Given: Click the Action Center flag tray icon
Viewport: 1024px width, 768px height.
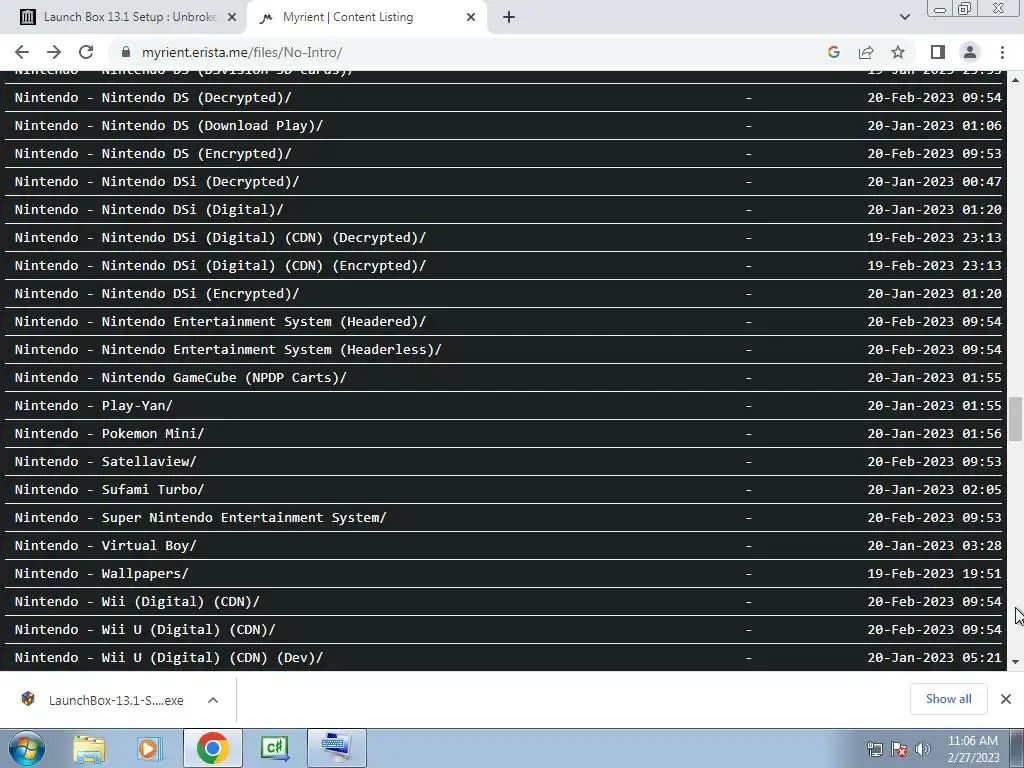Looking at the screenshot, I should [x=899, y=749].
